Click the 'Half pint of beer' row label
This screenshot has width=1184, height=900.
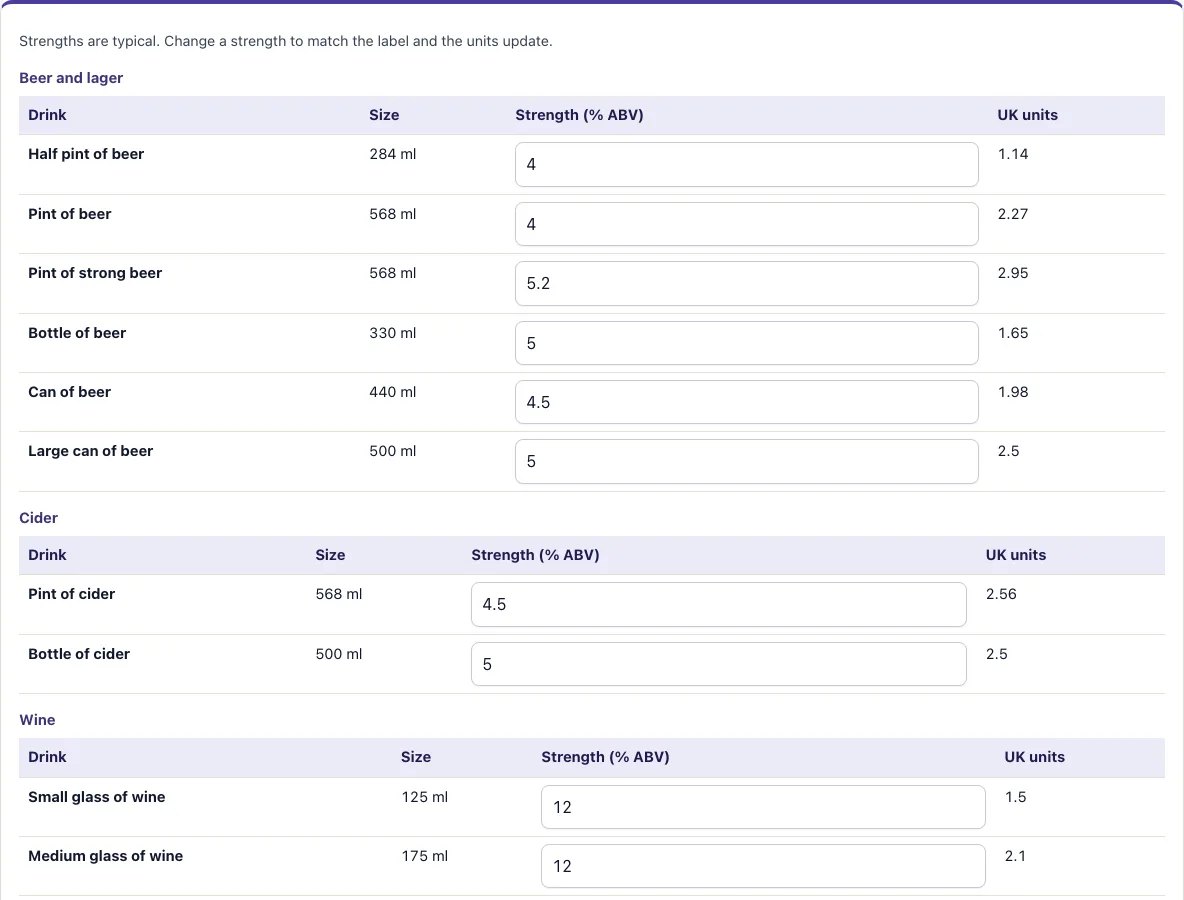pyautogui.click(x=86, y=154)
